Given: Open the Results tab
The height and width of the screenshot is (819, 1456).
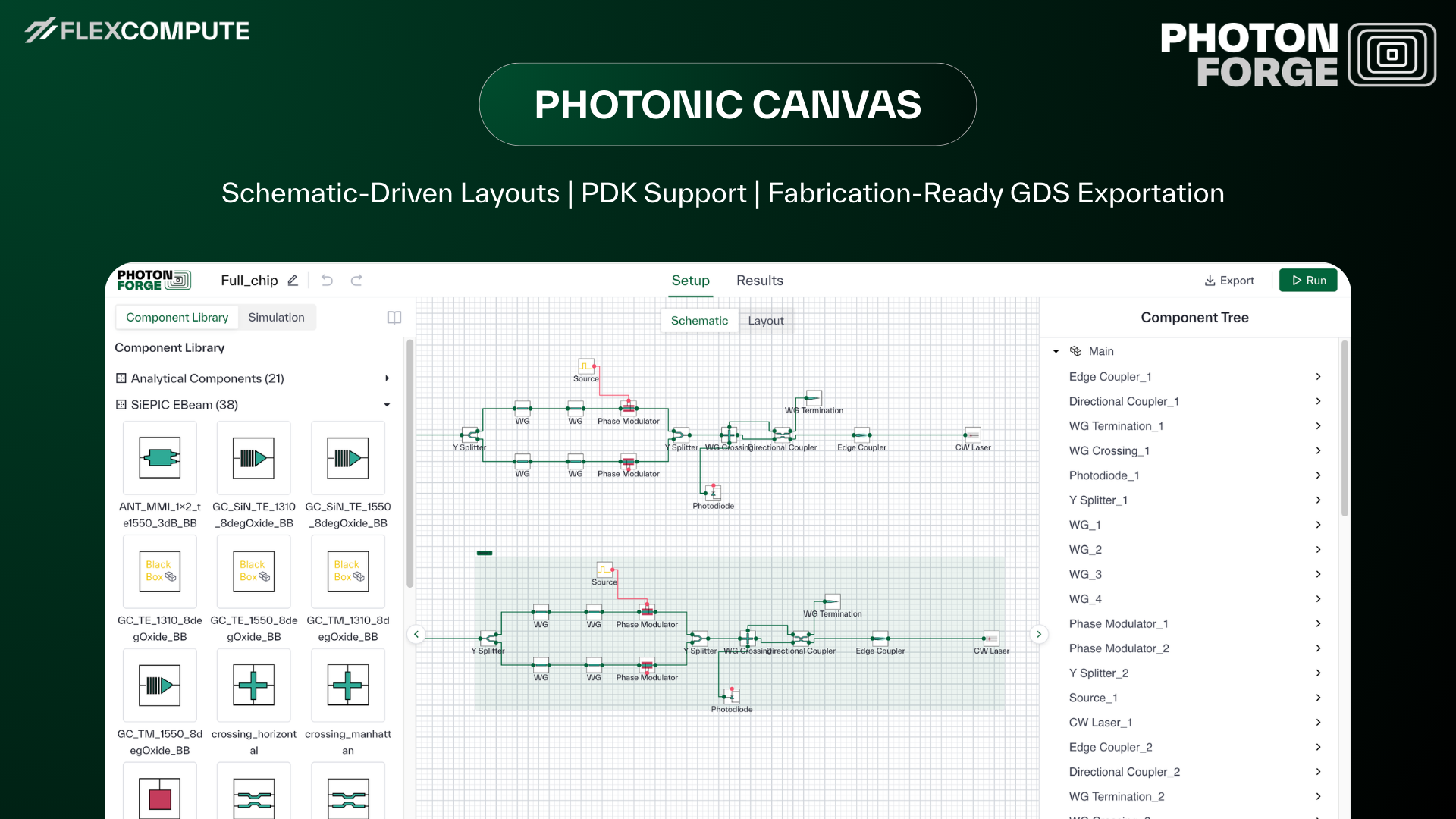Looking at the screenshot, I should coord(760,280).
